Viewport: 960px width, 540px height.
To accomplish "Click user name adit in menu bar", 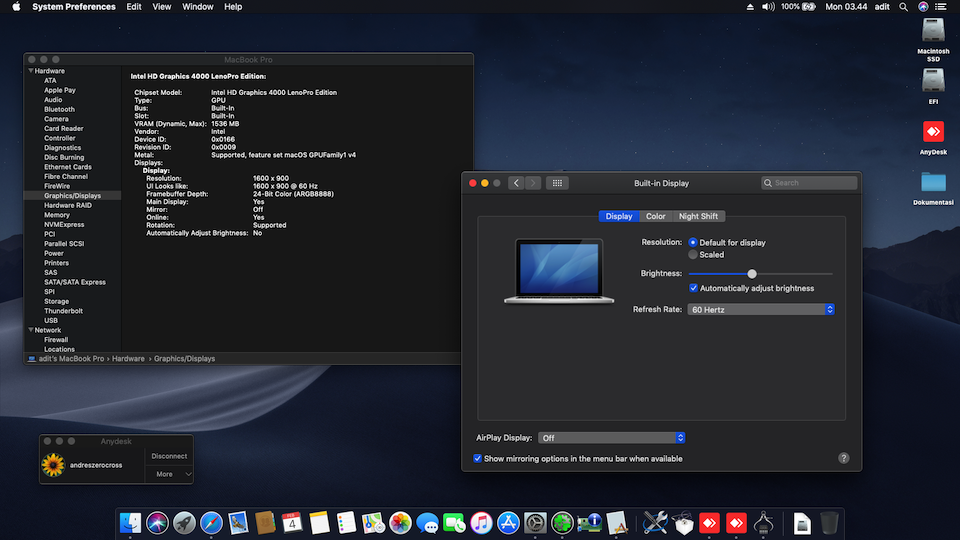I will coord(882,7).
